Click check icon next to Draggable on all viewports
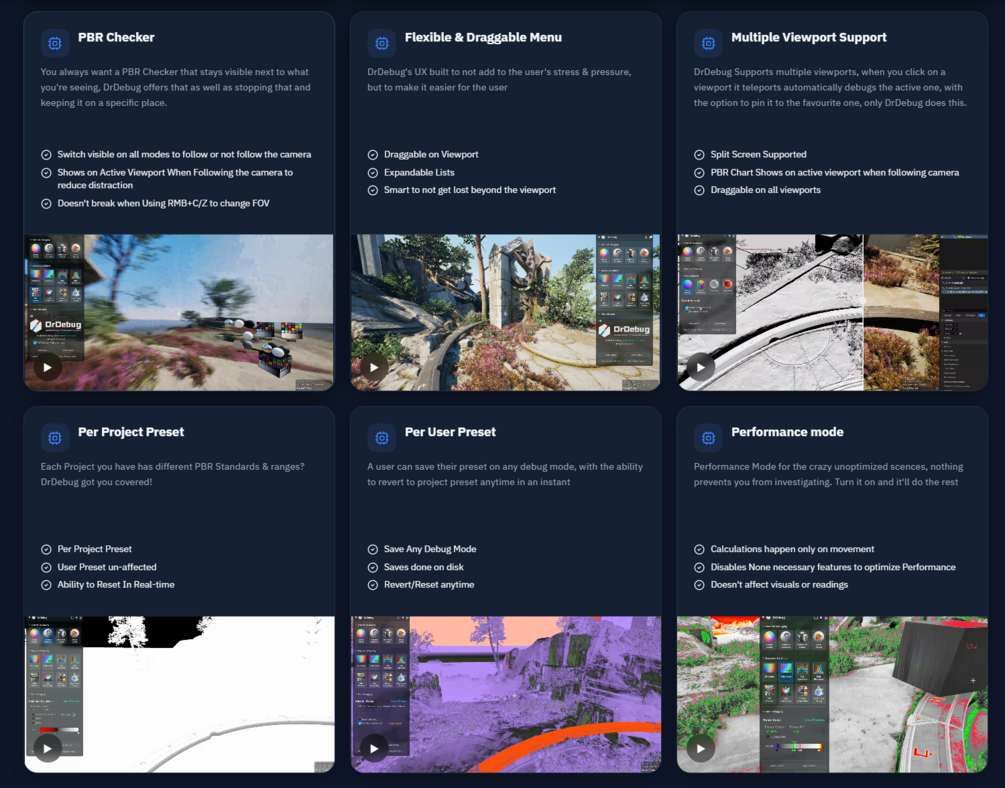 point(699,190)
